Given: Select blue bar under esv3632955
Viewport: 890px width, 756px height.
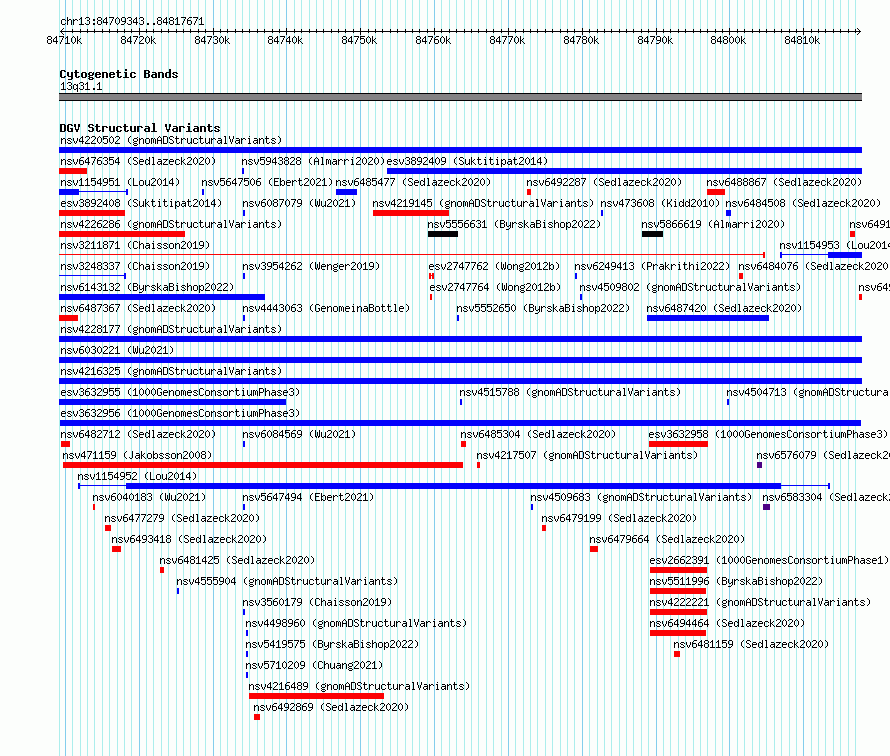Looking at the screenshot, I should (173, 402).
